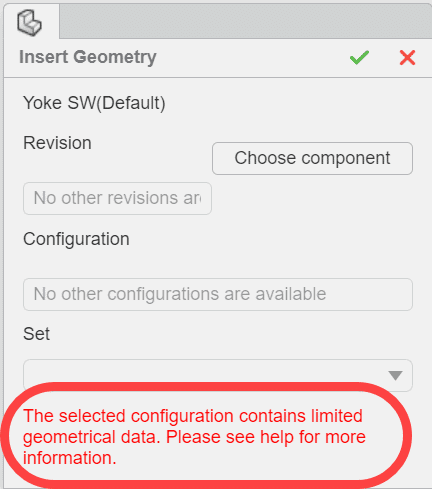Image resolution: width=432 pixels, height=489 pixels.
Task: Click the 'The selected configuration' warning first line
Action: click(x=193, y=416)
